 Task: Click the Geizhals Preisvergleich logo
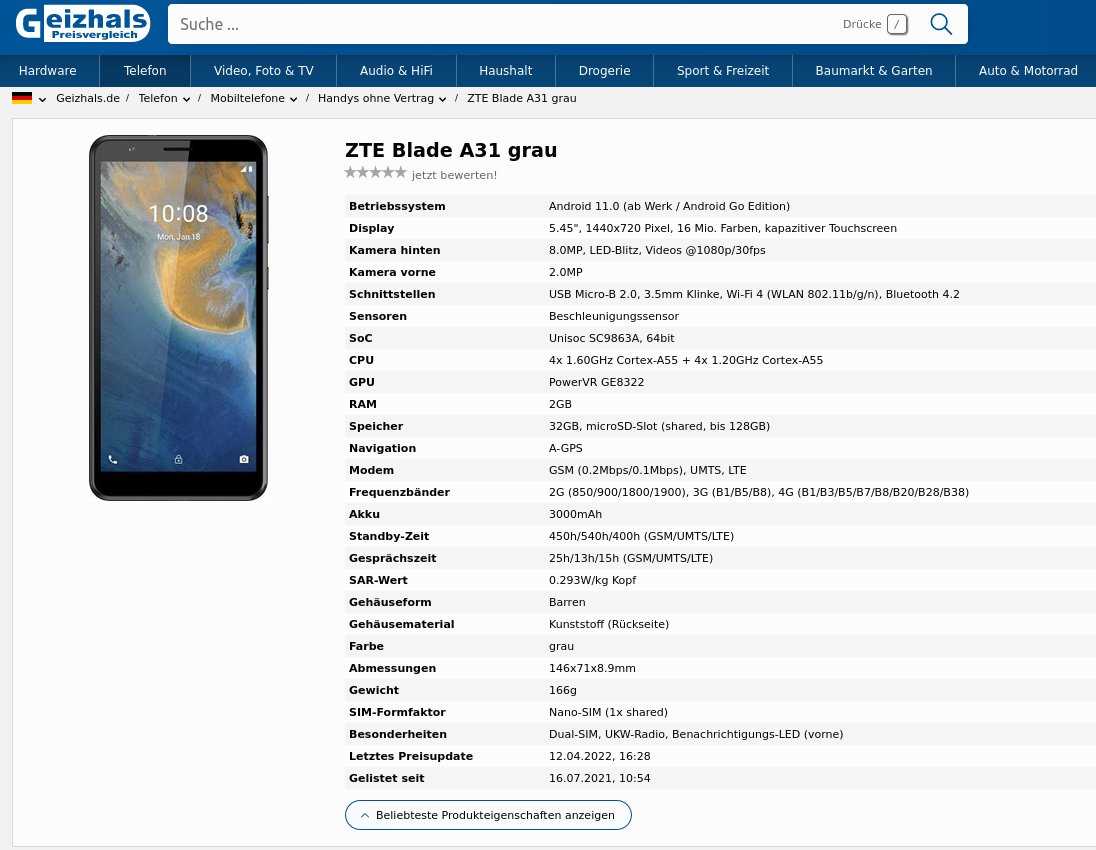pyautogui.click(x=82, y=23)
